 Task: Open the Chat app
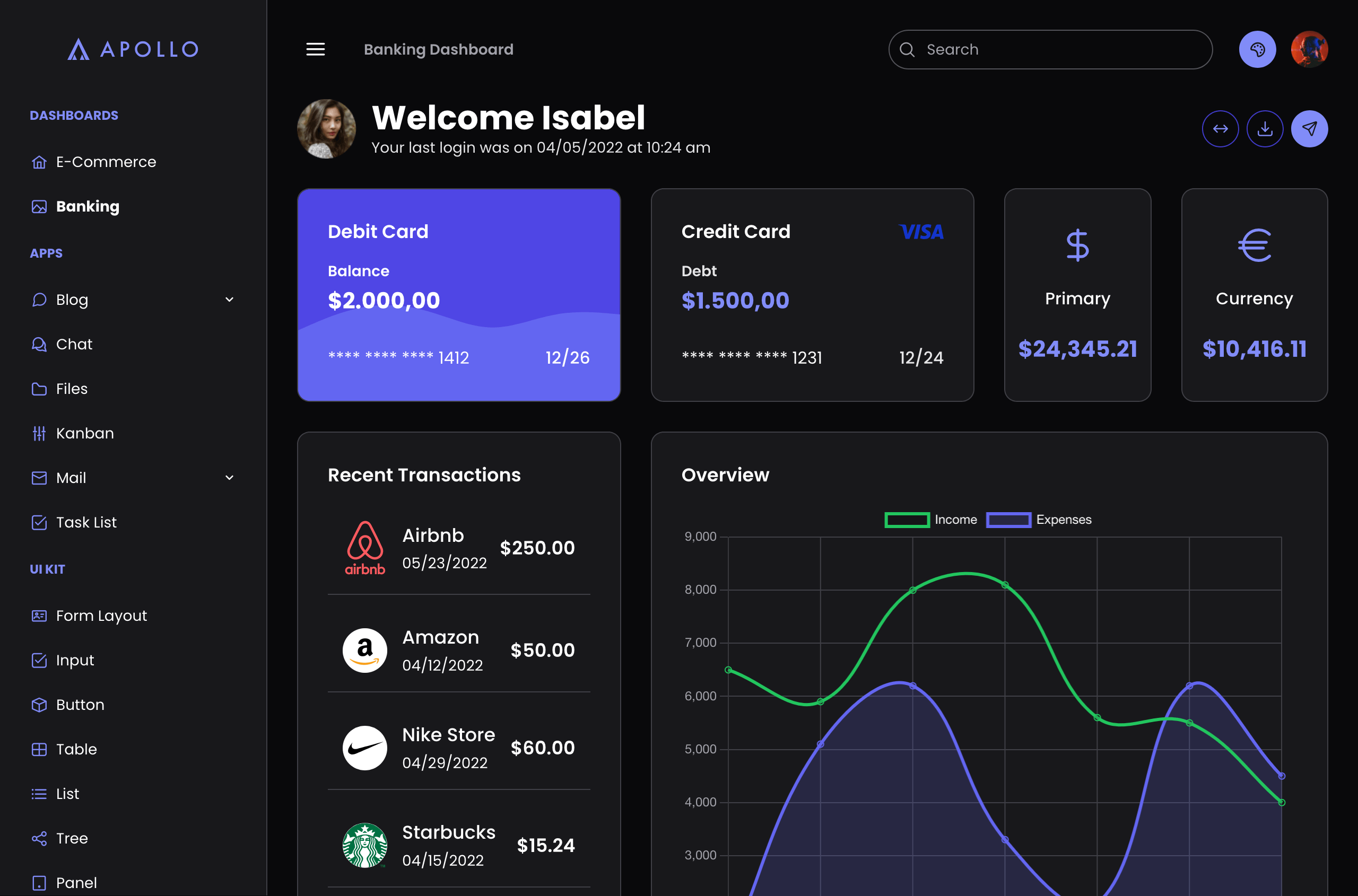pos(133,344)
